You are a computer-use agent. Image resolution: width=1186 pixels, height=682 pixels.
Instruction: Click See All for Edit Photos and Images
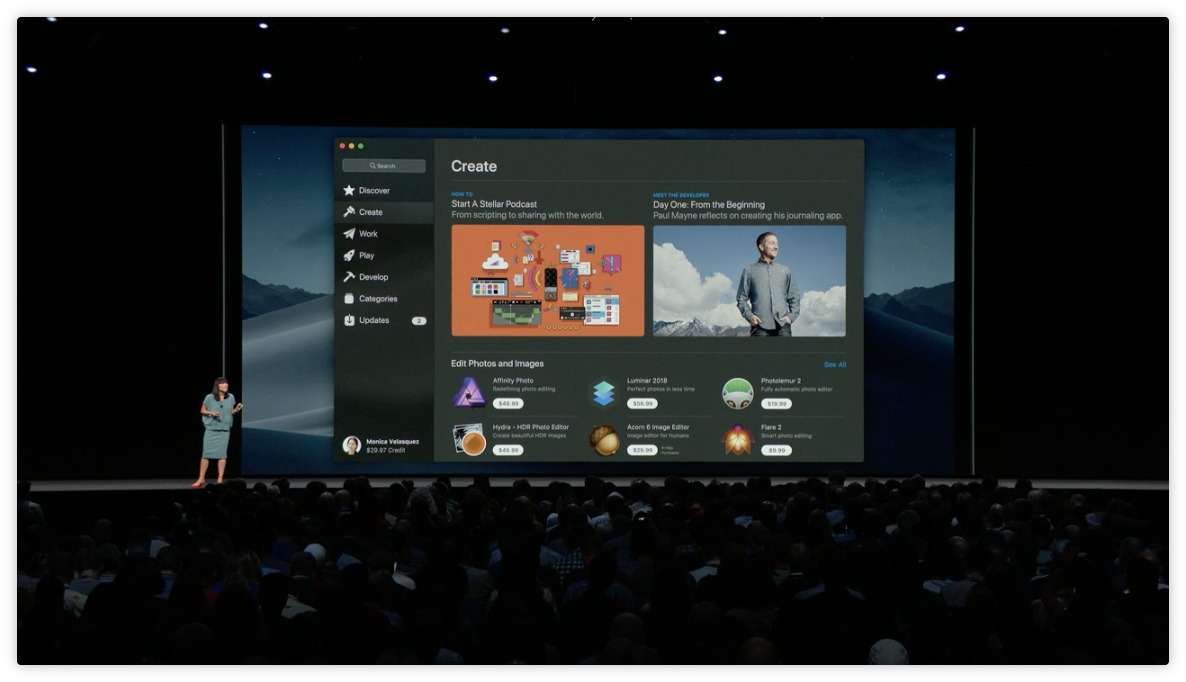pos(835,364)
